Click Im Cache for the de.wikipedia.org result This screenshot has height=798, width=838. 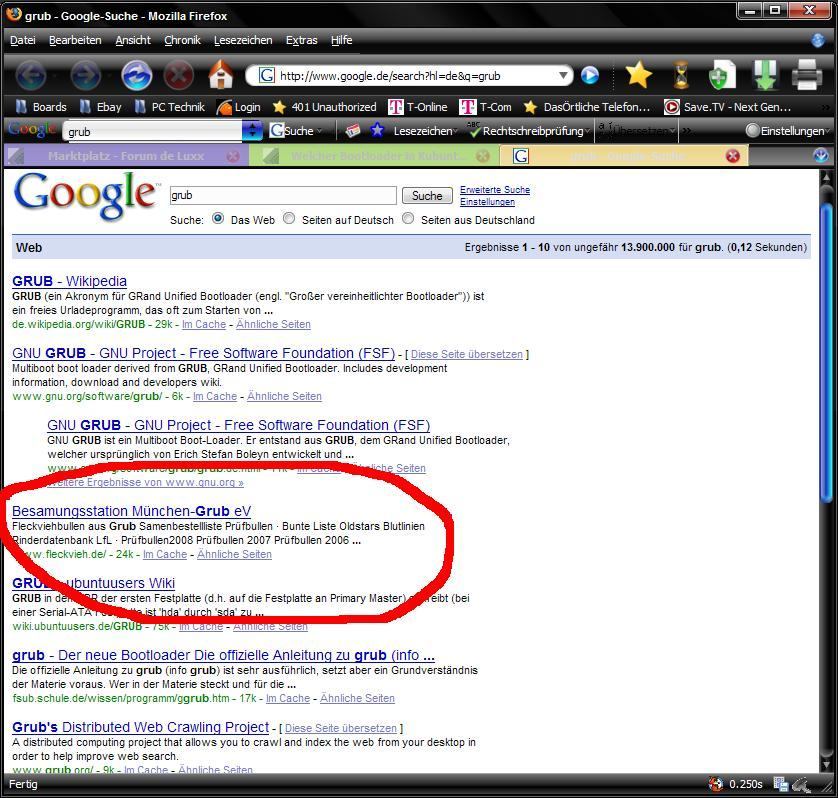(204, 324)
